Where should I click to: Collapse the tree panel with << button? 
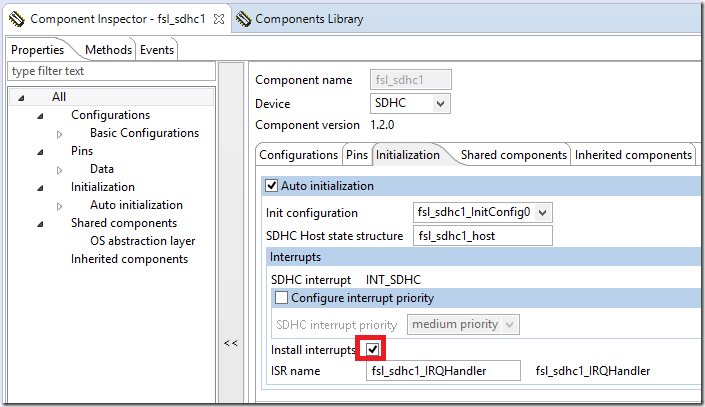[231, 343]
